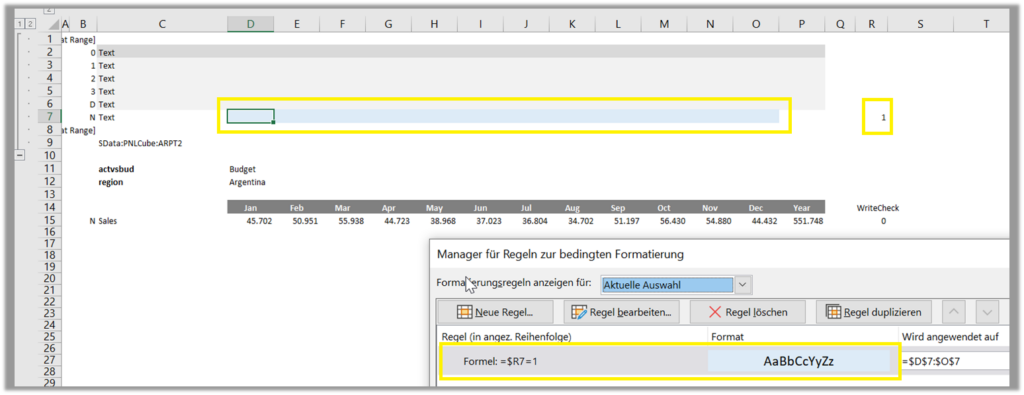Select column R header
Viewport: 1024px width, 395px height.
(x=872, y=24)
